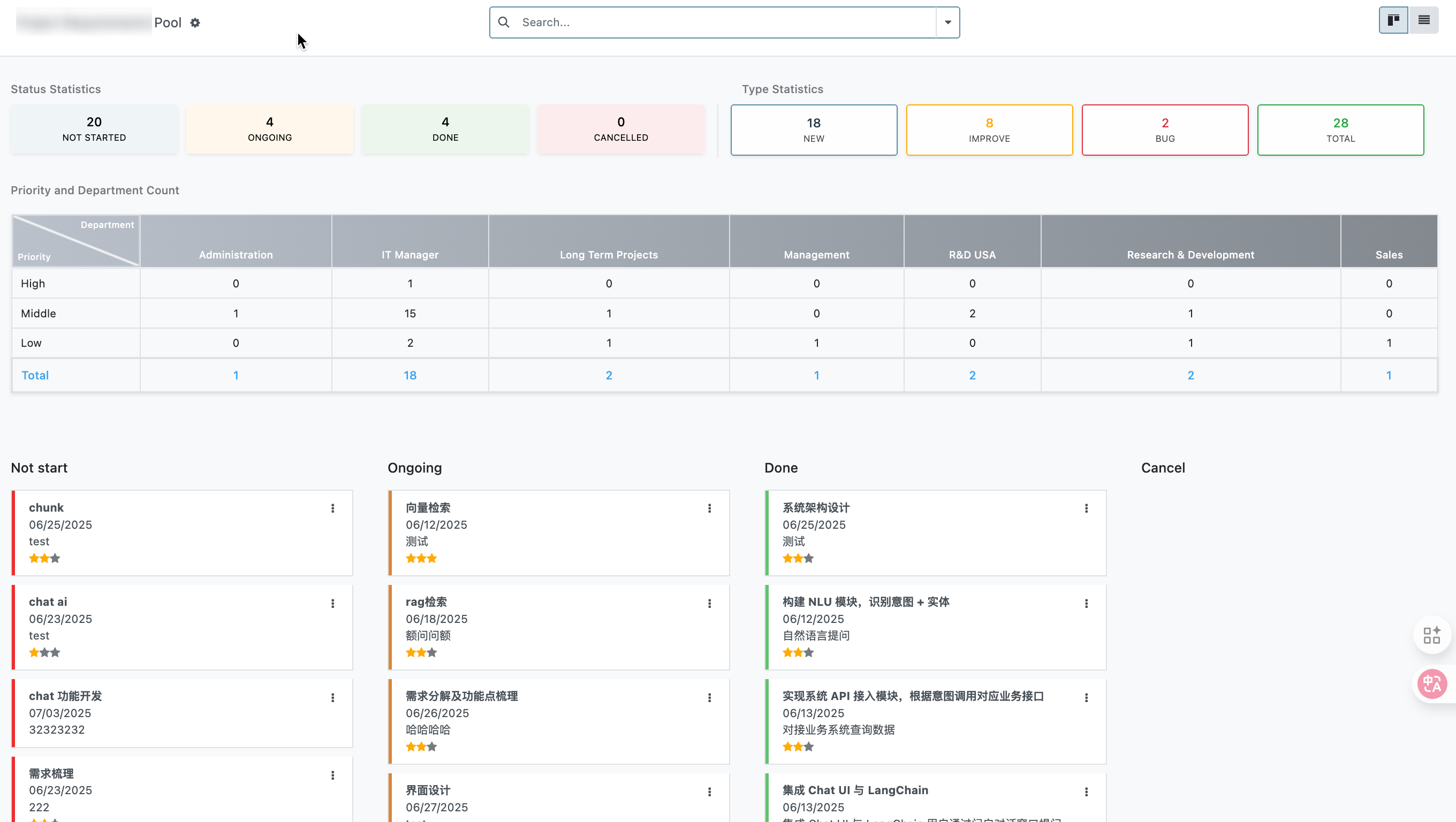
Task: Open the three-dot menu on the 向量检索 card
Action: (709, 508)
